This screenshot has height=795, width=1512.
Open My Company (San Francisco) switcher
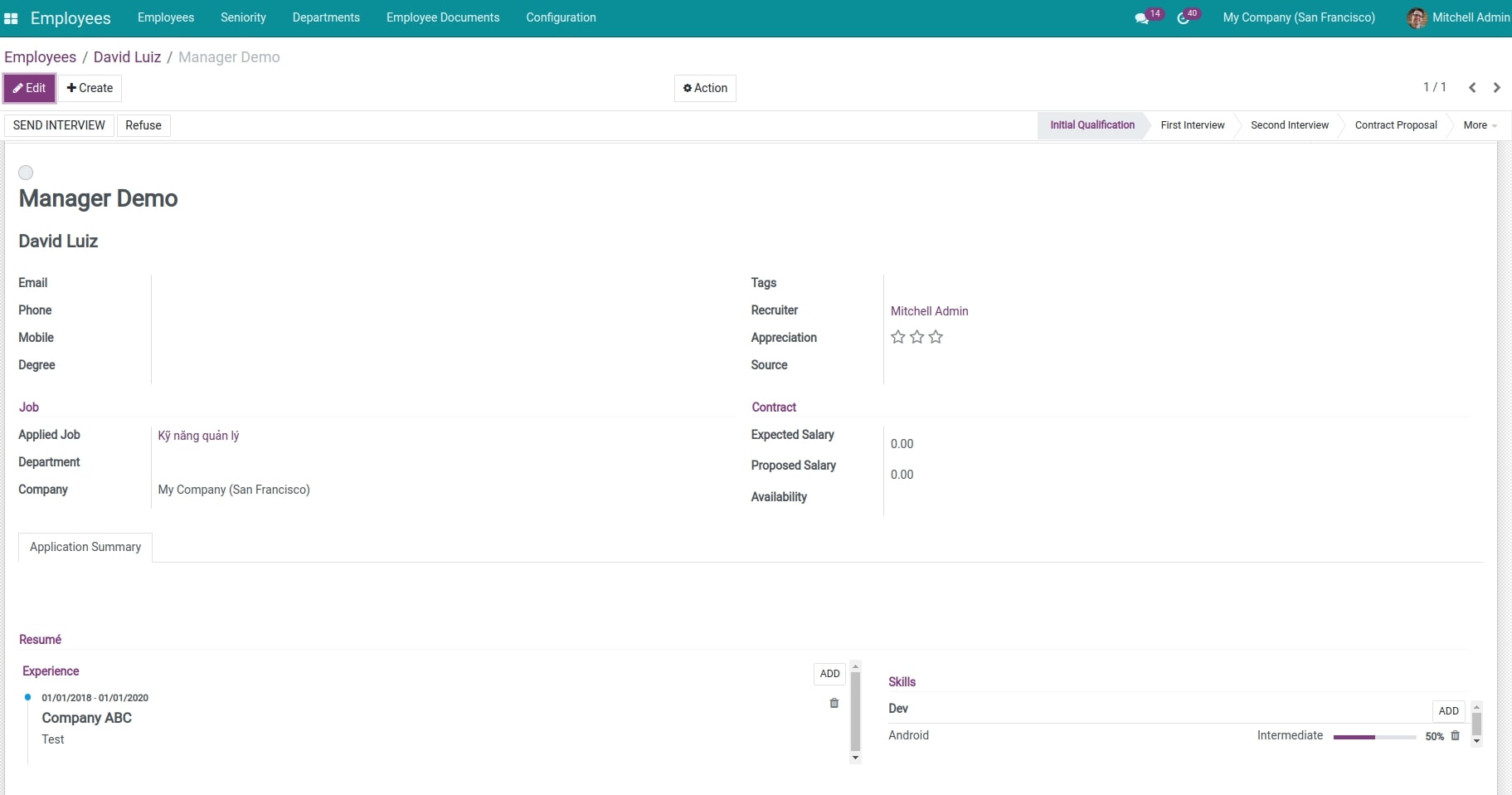1298,17
